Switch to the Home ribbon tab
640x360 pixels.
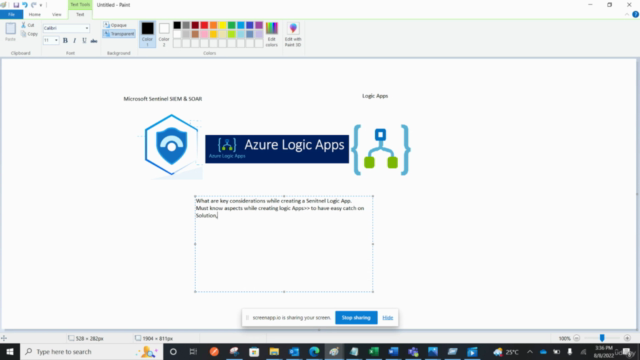coord(35,14)
